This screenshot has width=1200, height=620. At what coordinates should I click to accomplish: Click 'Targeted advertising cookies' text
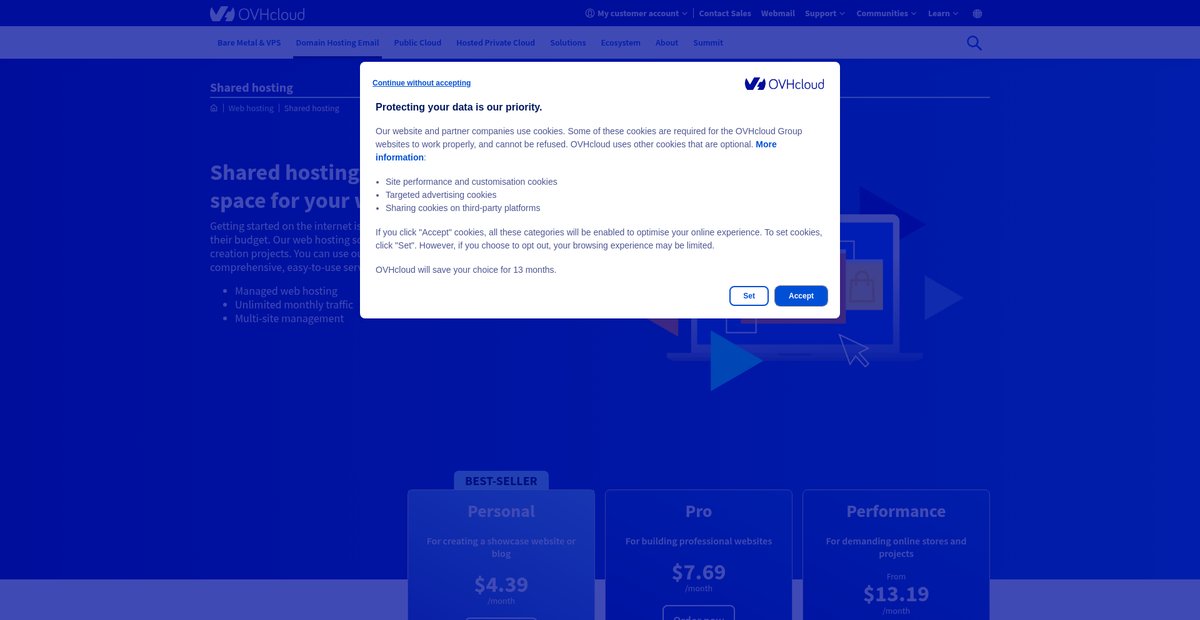tap(441, 195)
